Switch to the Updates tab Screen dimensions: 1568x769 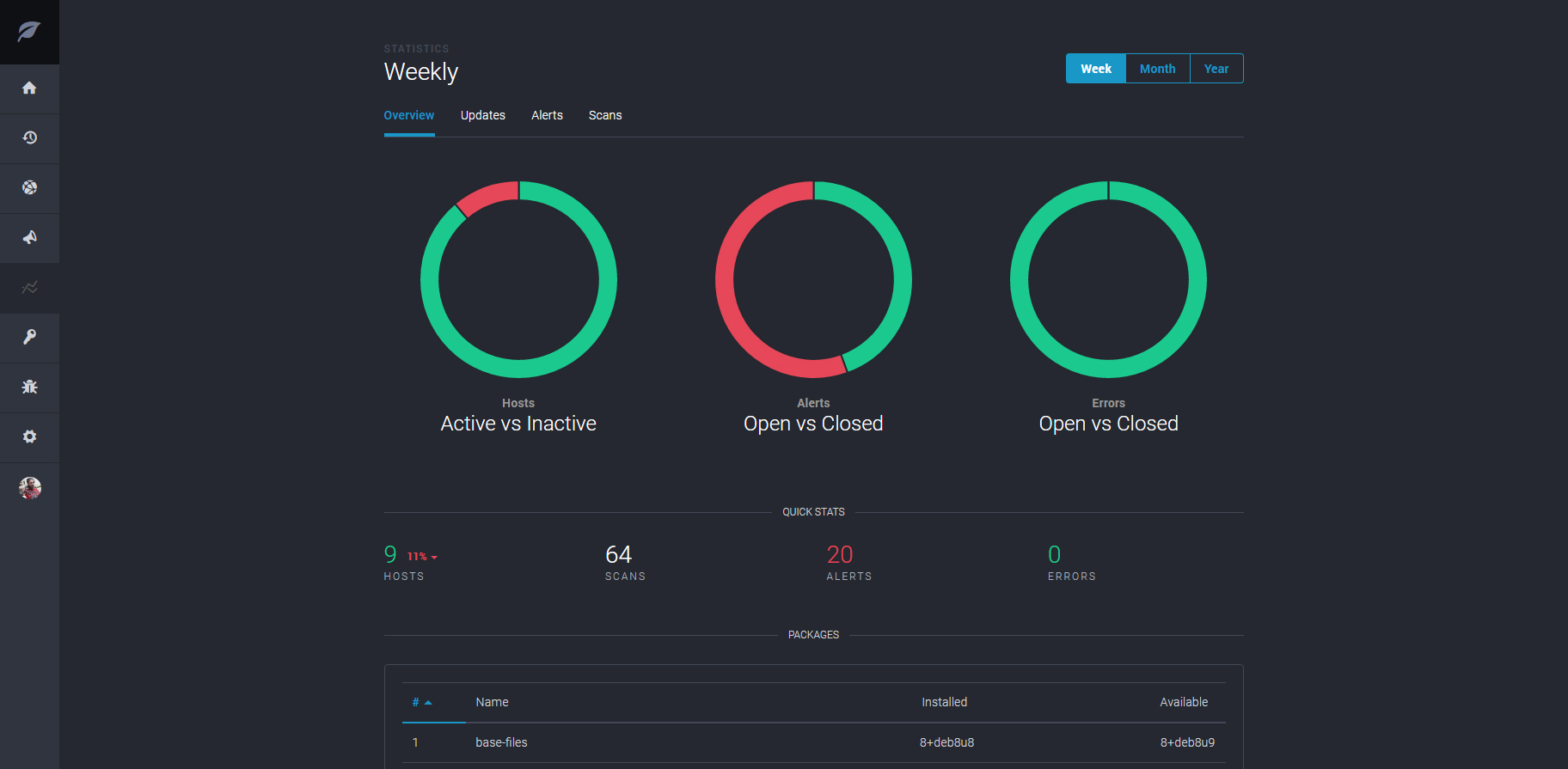[x=483, y=115]
